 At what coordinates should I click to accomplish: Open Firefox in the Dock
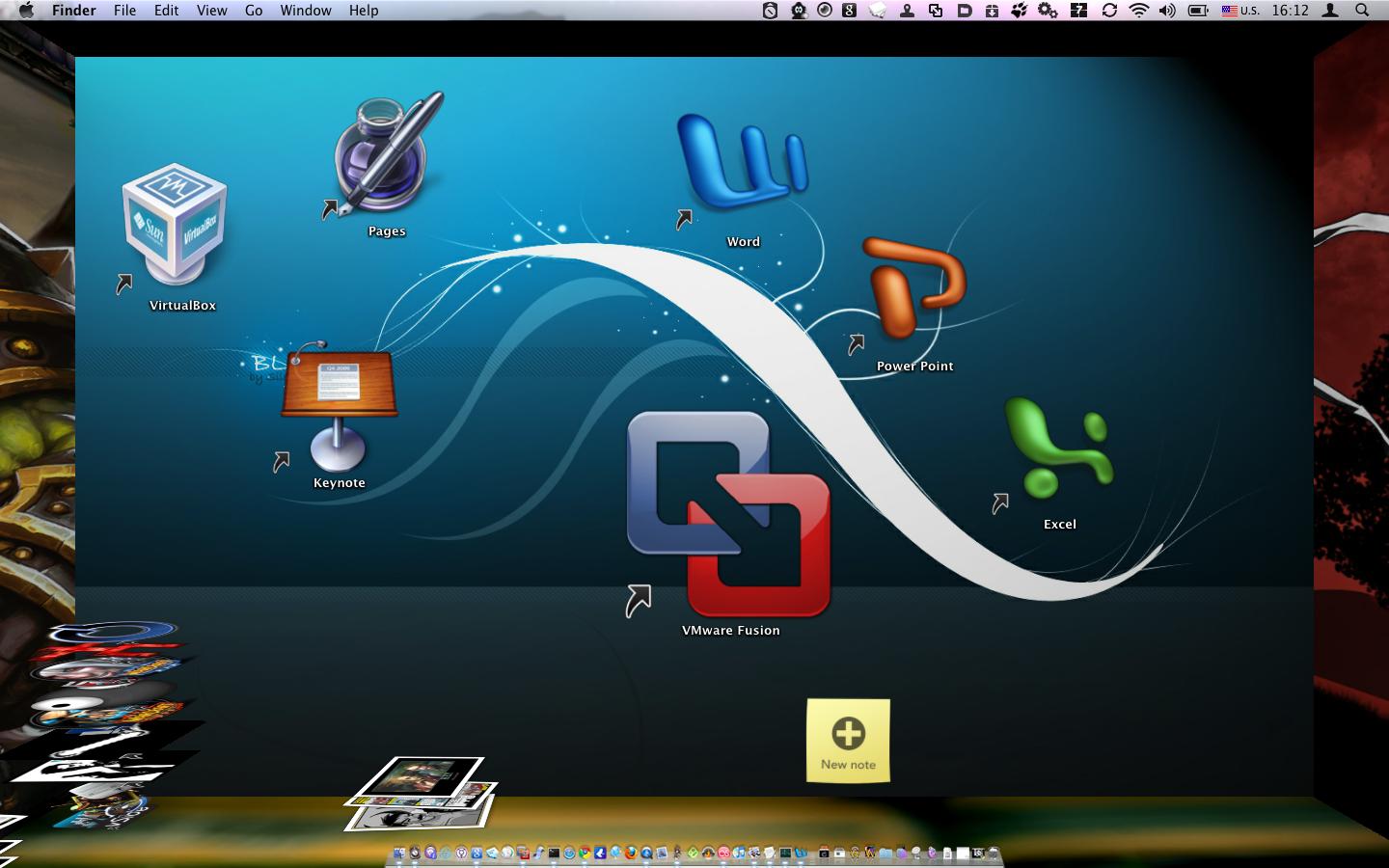[x=630, y=853]
